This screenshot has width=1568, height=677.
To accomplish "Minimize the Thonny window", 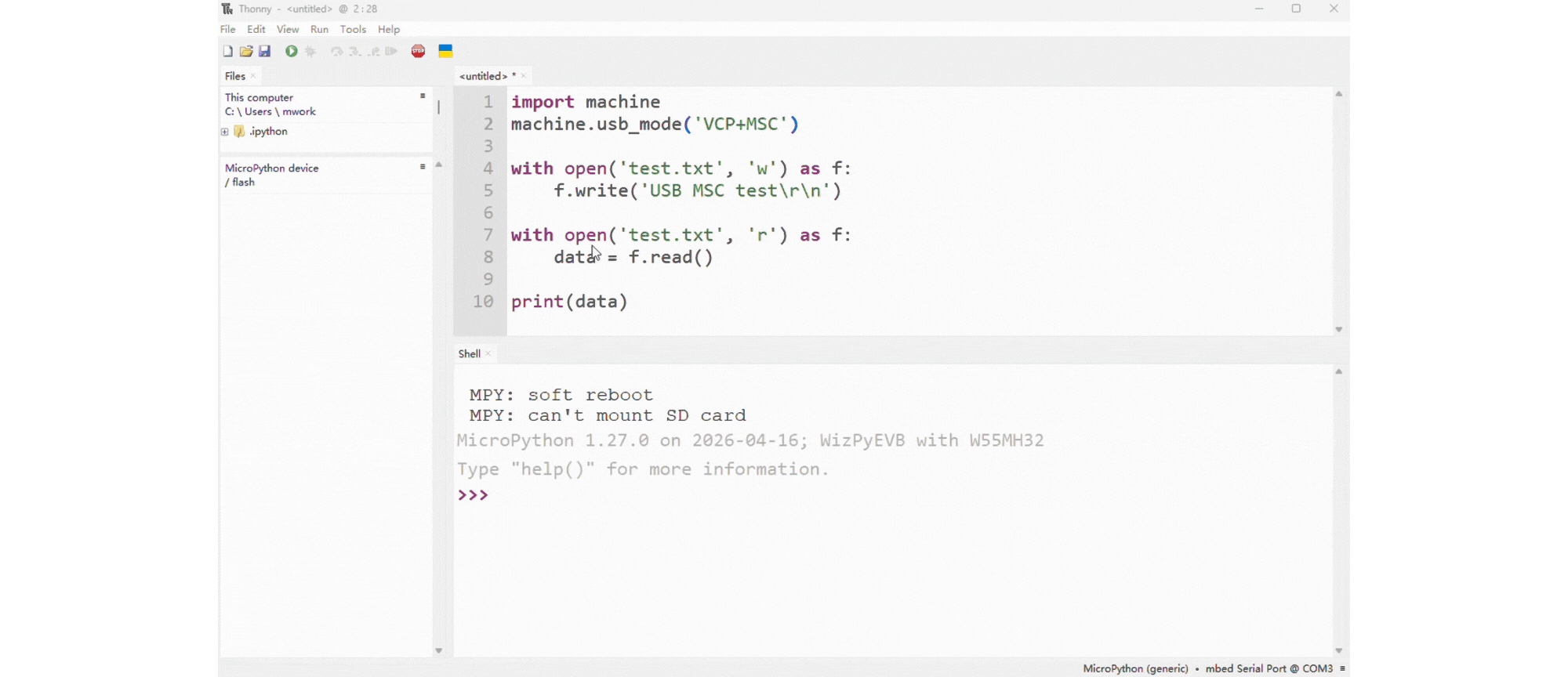I will 1259,9.
